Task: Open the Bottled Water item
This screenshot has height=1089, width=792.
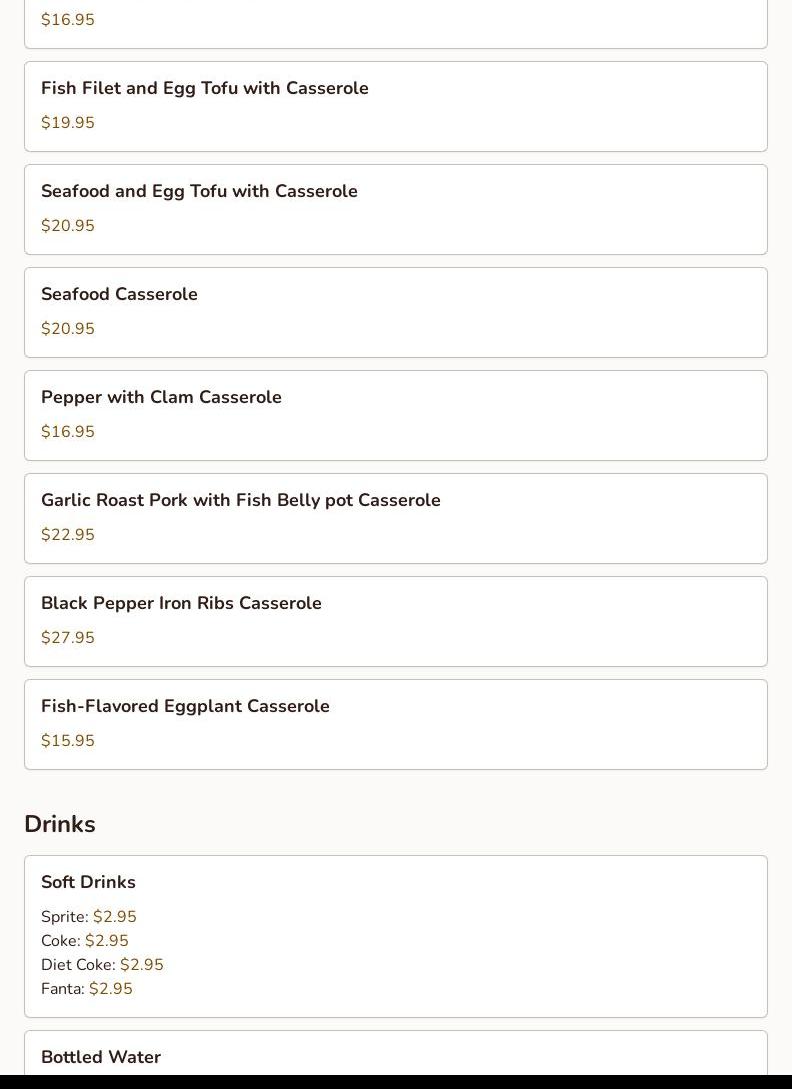Action: (x=101, y=1057)
